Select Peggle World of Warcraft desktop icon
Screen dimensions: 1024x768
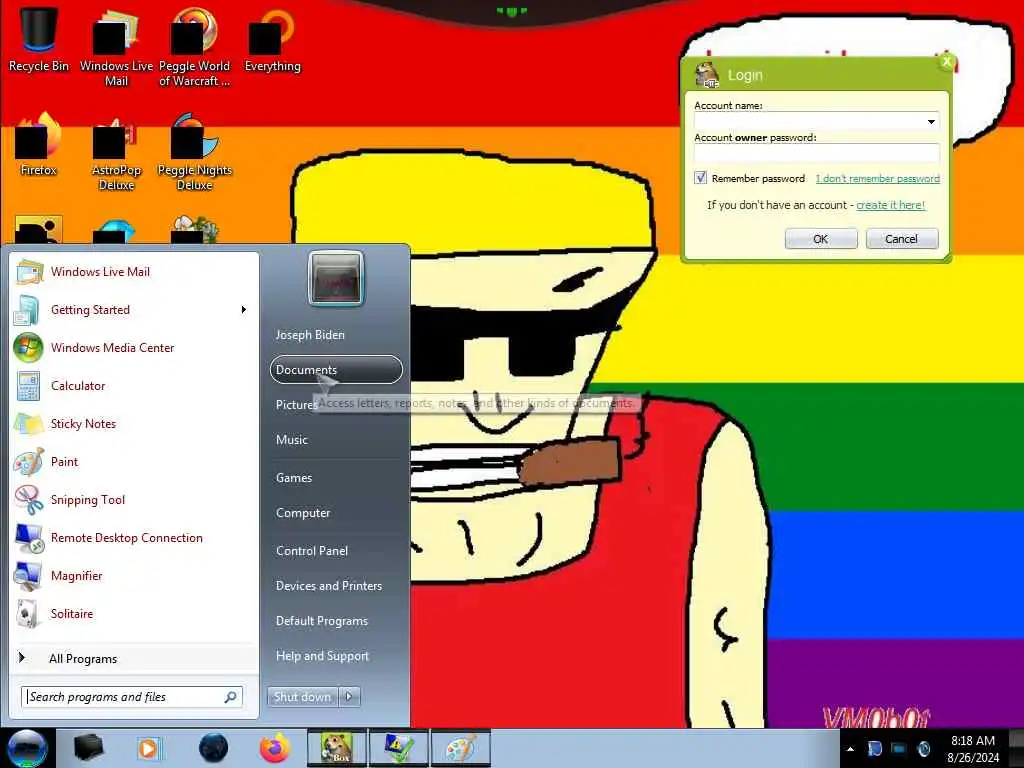click(194, 47)
